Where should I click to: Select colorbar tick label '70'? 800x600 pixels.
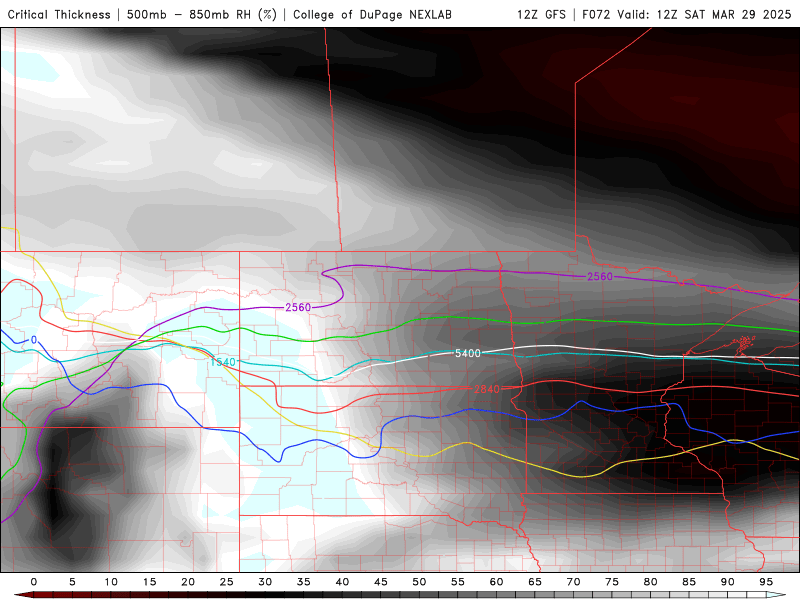[573, 582]
